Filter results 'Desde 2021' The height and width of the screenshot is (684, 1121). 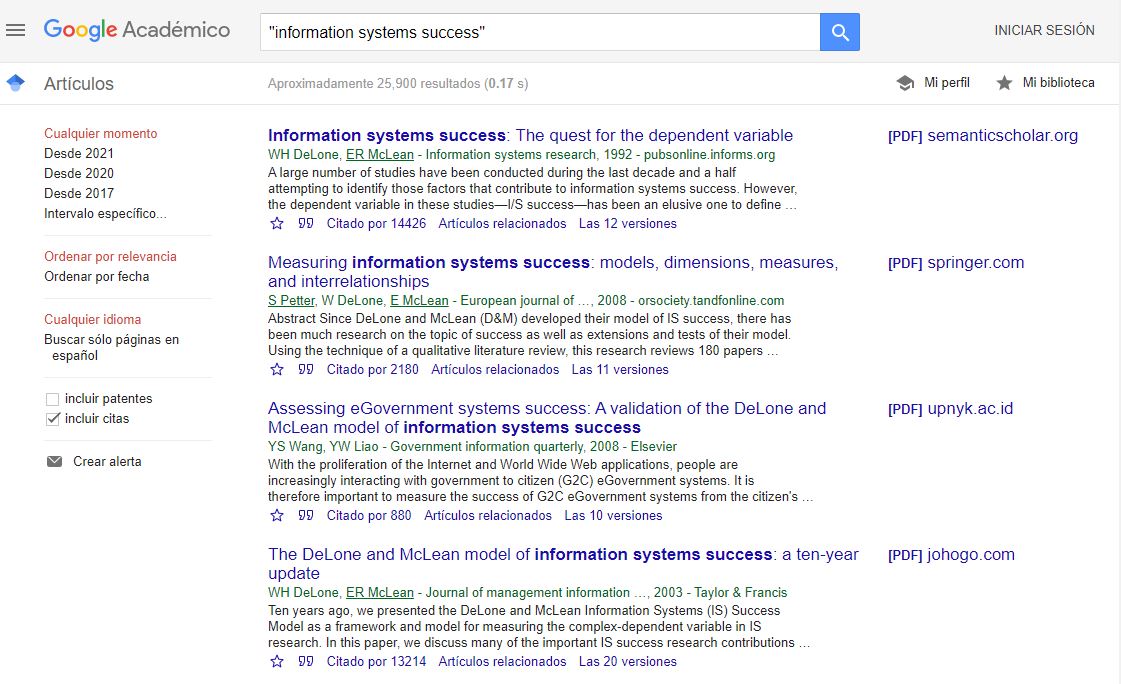point(79,154)
